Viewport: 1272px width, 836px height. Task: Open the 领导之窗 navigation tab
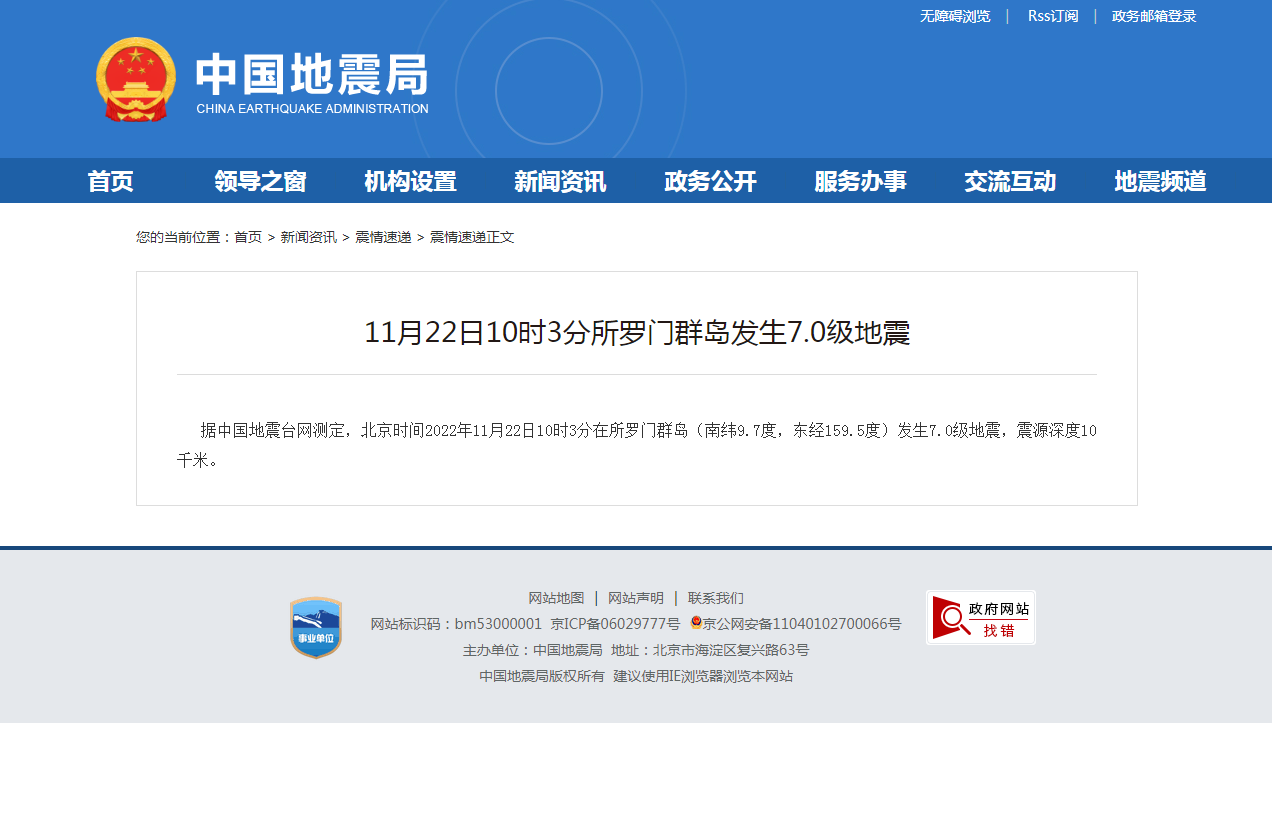click(x=260, y=181)
